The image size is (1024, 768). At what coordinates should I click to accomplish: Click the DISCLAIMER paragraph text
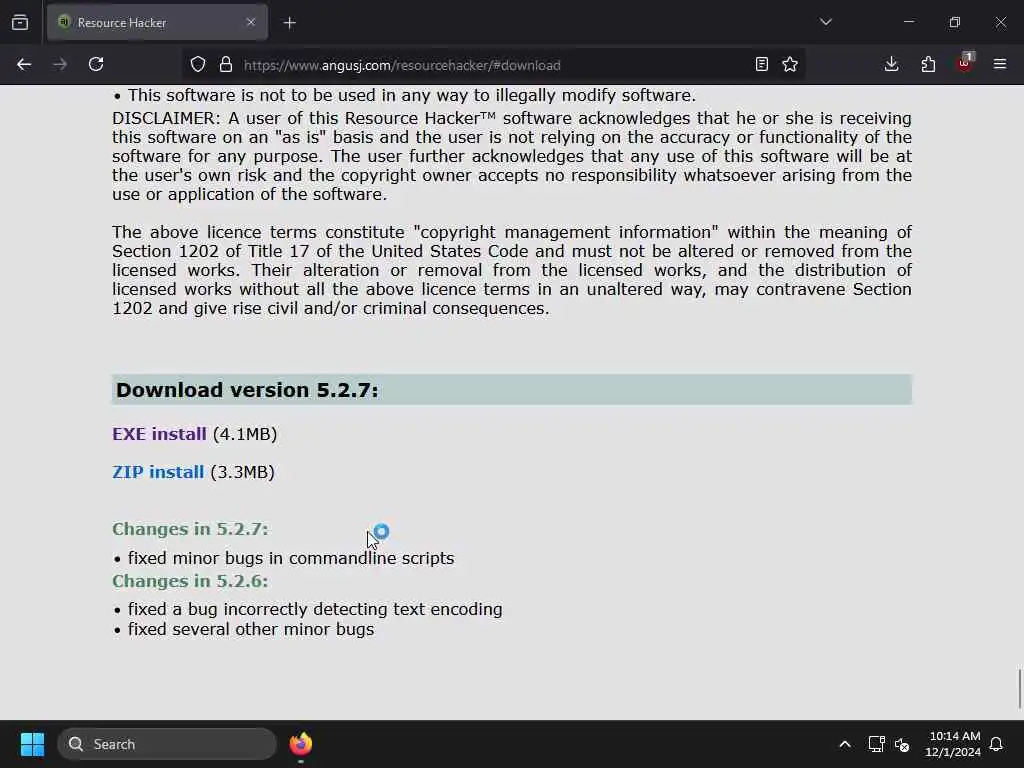pos(511,156)
